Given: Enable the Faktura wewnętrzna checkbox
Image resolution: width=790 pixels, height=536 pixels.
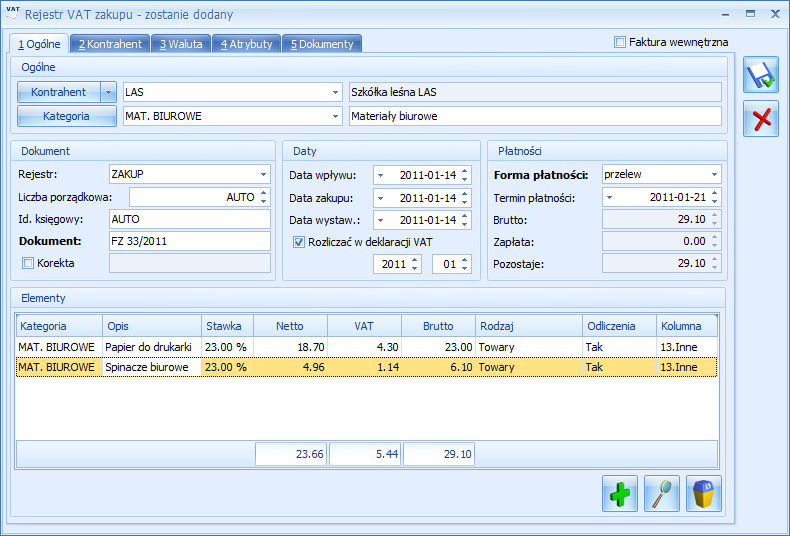Looking at the screenshot, I should point(620,42).
